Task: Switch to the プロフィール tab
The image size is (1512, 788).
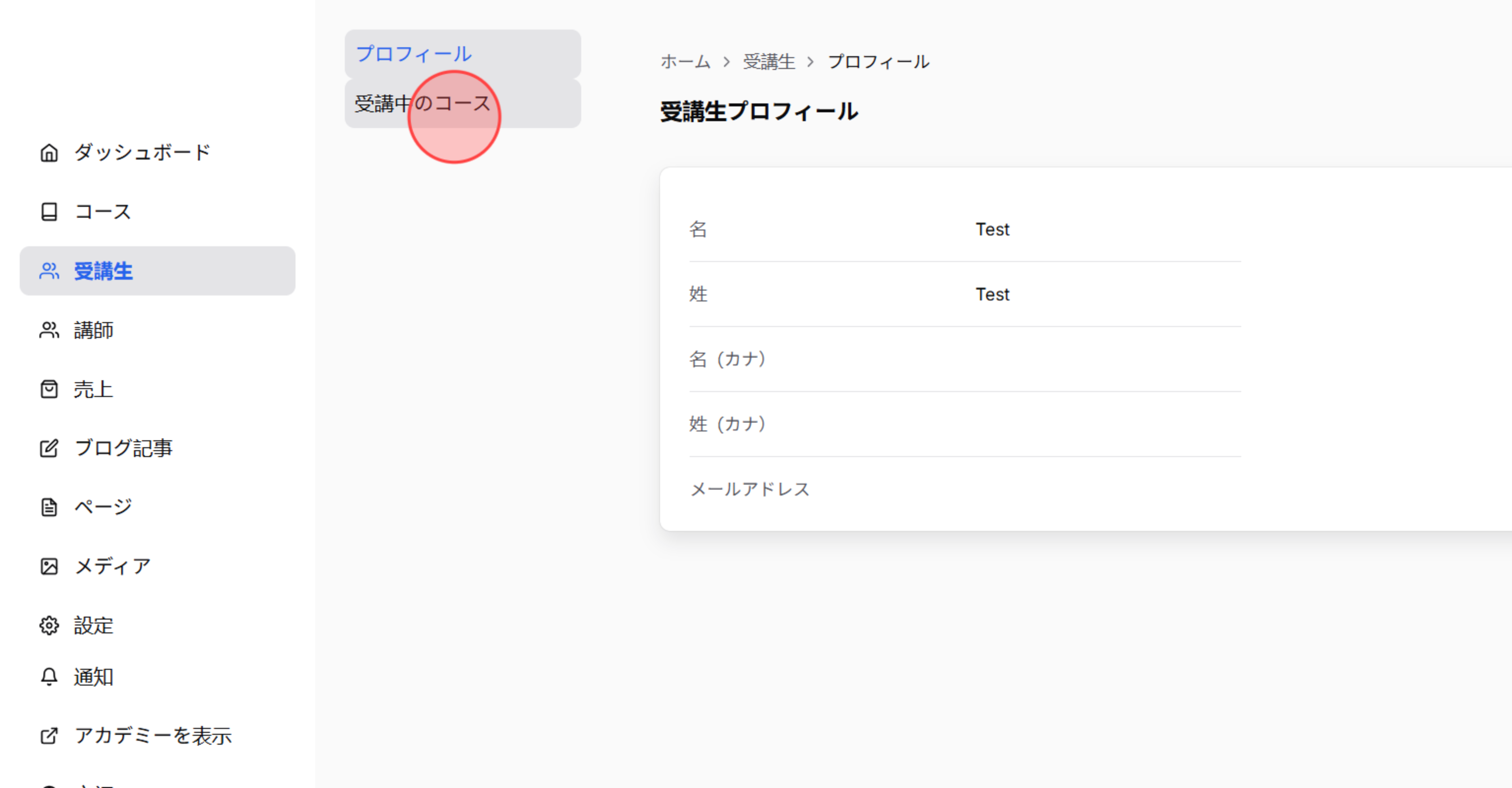Action: pos(413,54)
